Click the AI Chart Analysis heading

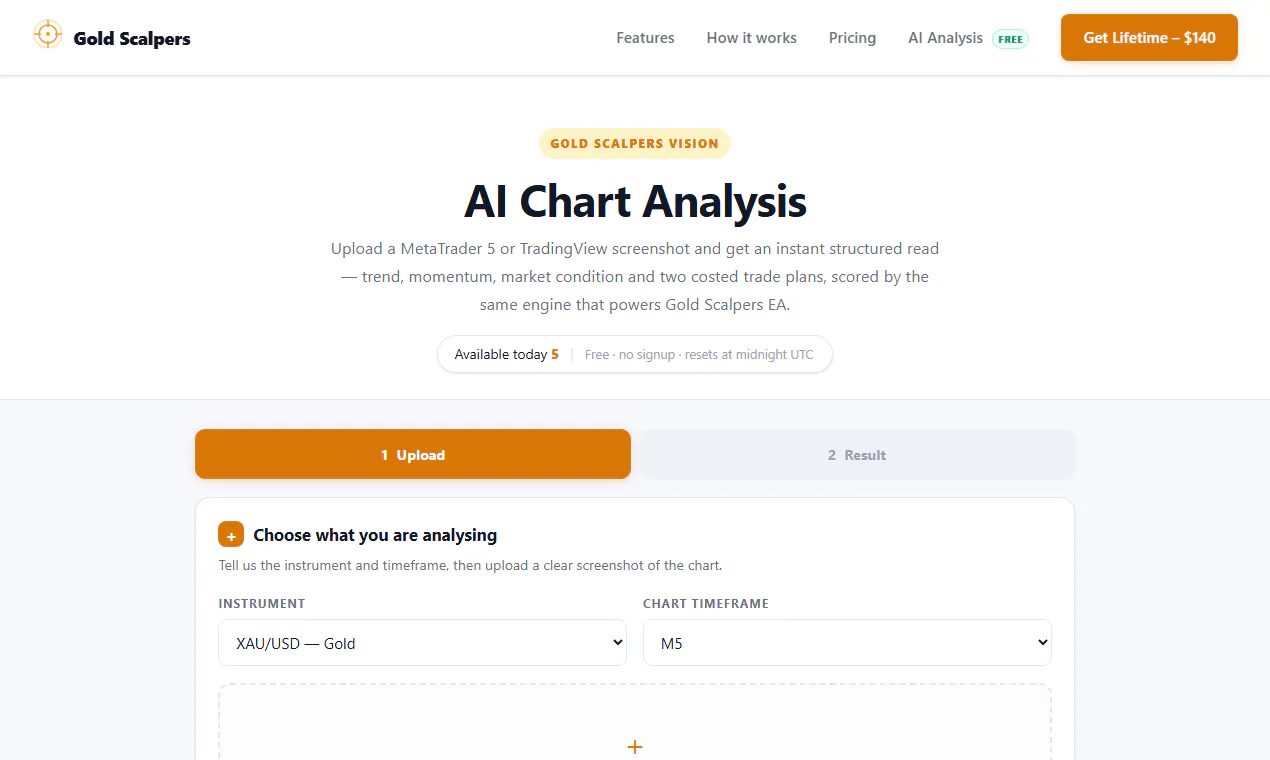[x=635, y=201]
